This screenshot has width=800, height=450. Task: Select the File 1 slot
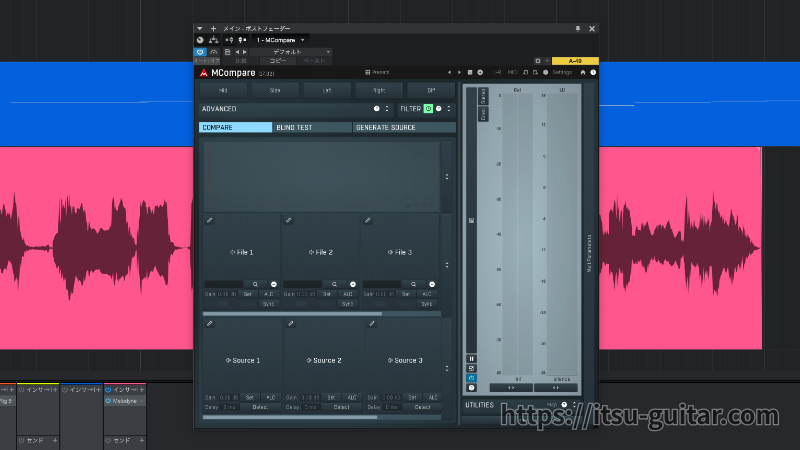[x=242, y=252]
